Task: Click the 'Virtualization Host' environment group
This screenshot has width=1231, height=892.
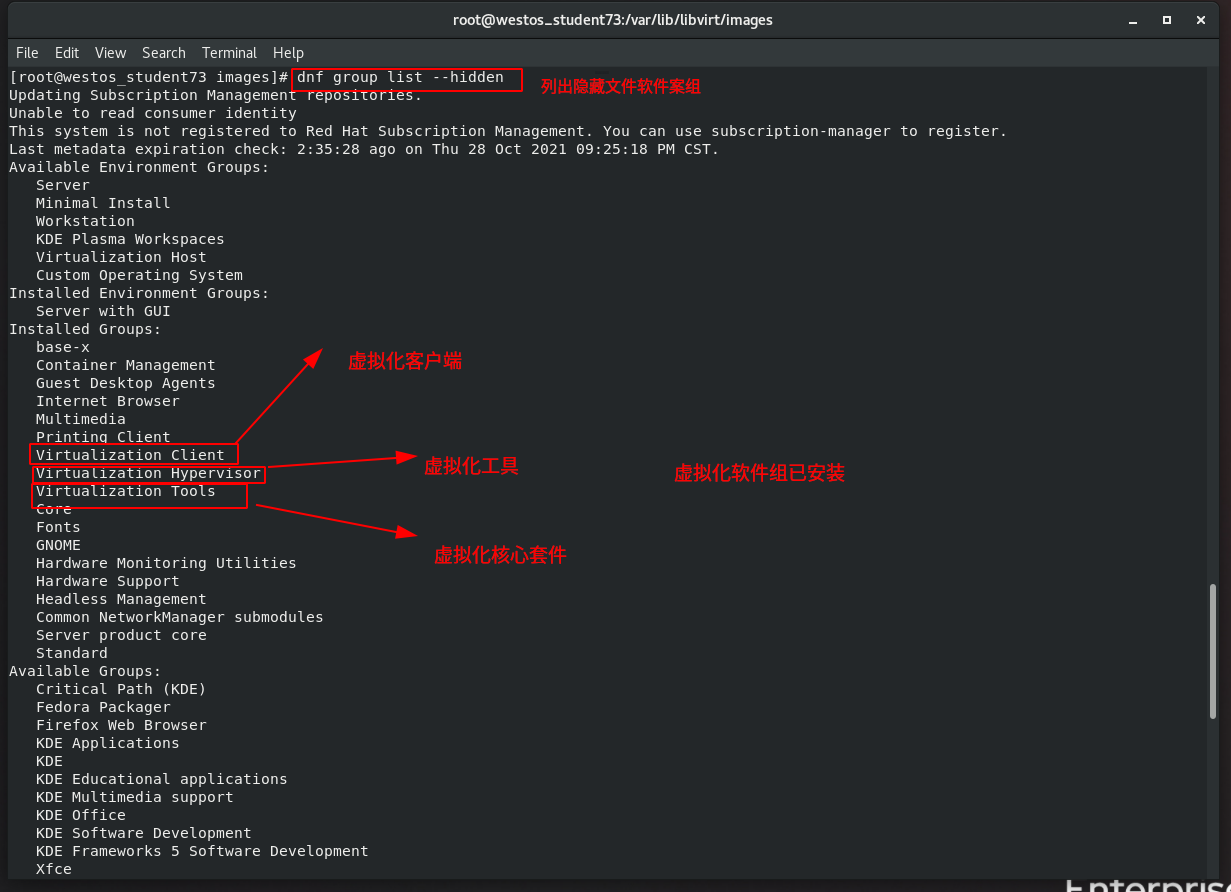Action: [x=121, y=257]
